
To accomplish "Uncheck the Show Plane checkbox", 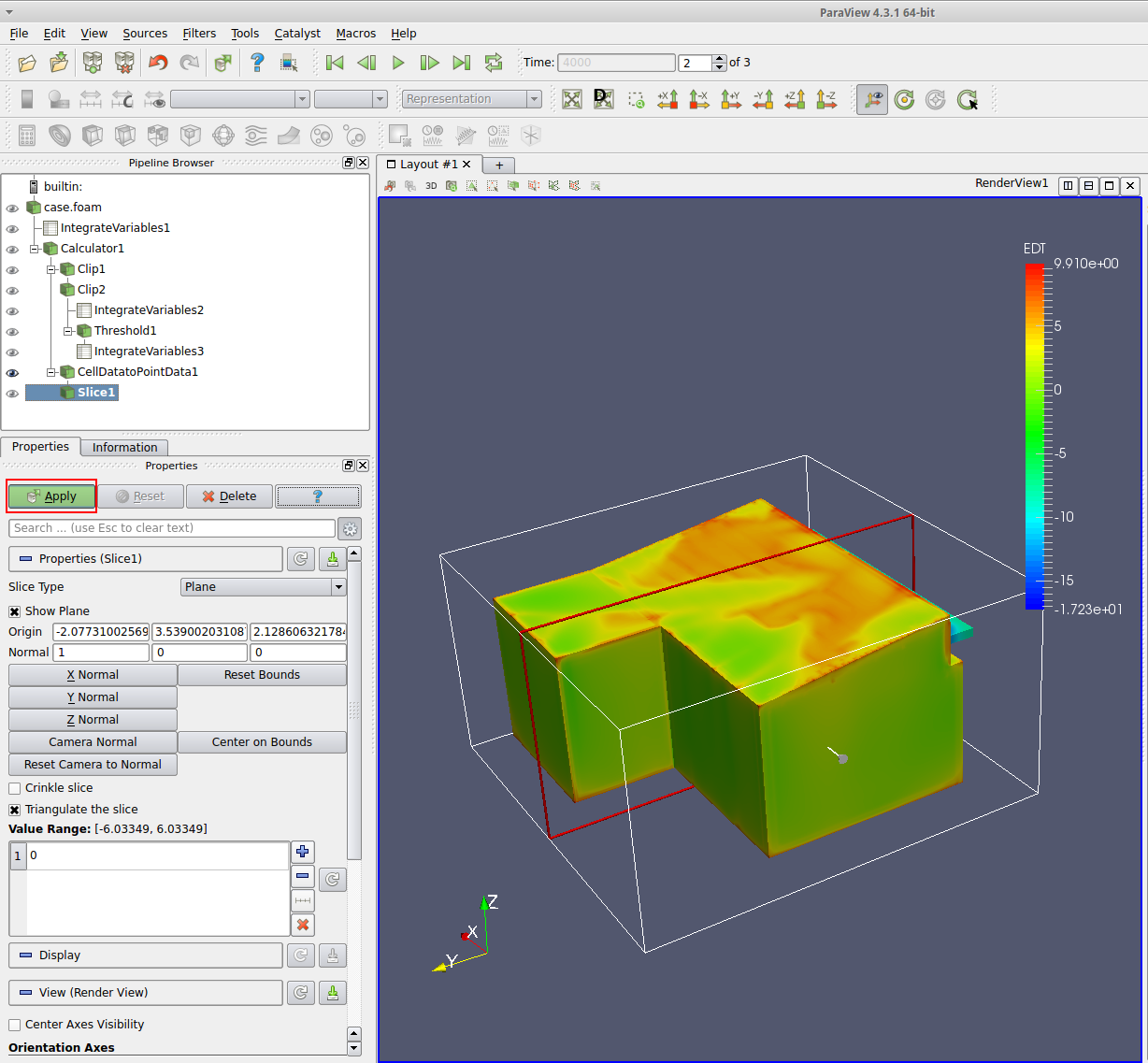I will coord(15,611).
